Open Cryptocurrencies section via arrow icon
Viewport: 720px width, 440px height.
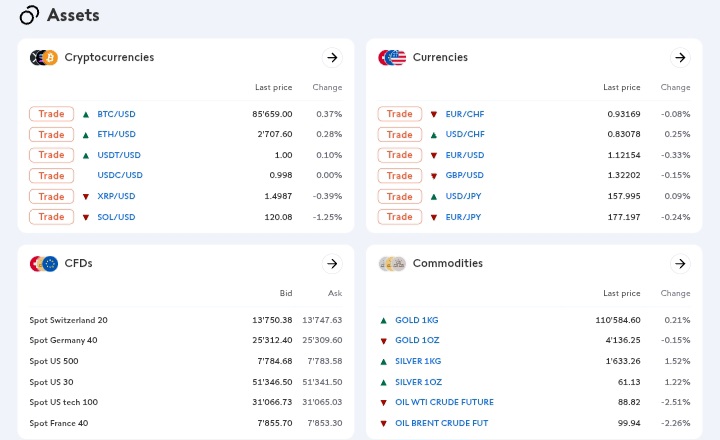332,57
